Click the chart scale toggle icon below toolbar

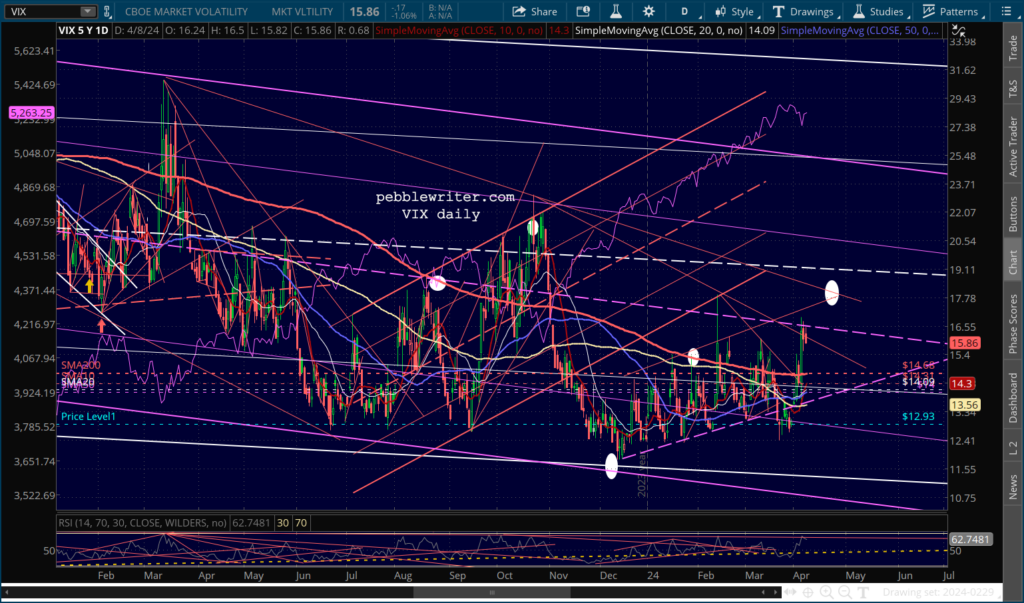pyautogui.click(x=958, y=30)
